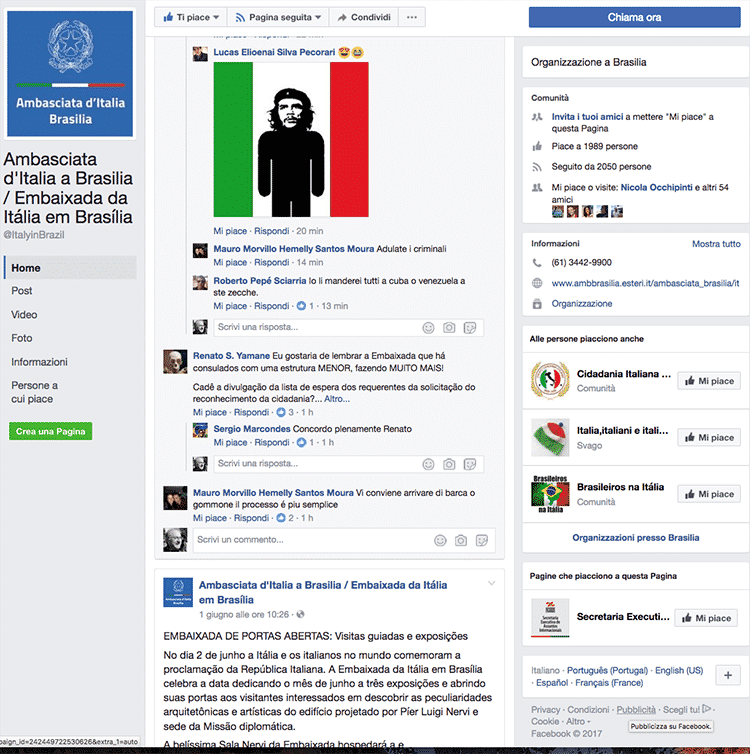
Task: Like the Brasileiros na Itália page
Action: point(709,494)
